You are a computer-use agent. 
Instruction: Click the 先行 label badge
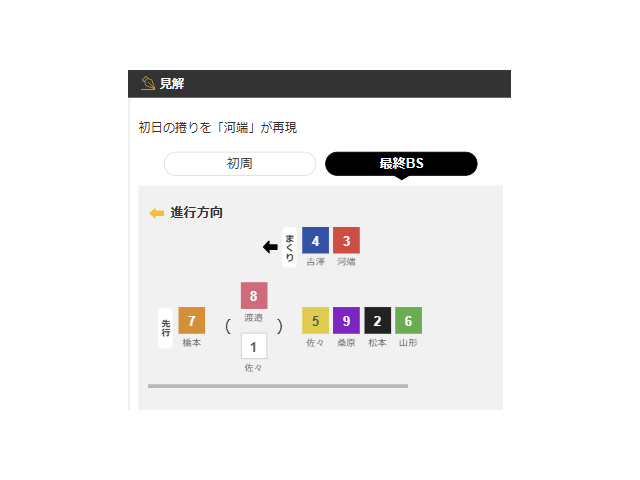165,328
